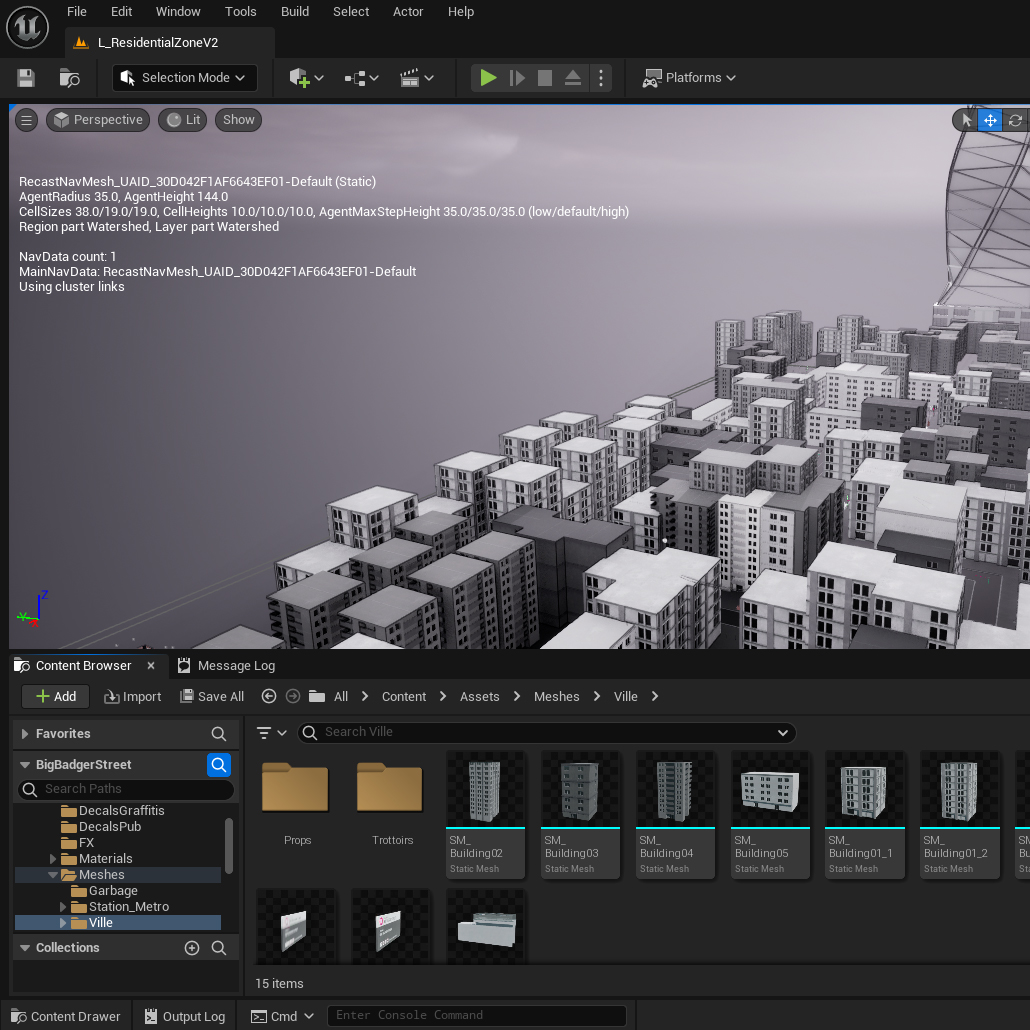Activate the viewport Select cursor tool
This screenshot has height=1030, width=1030.
pos(966,120)
